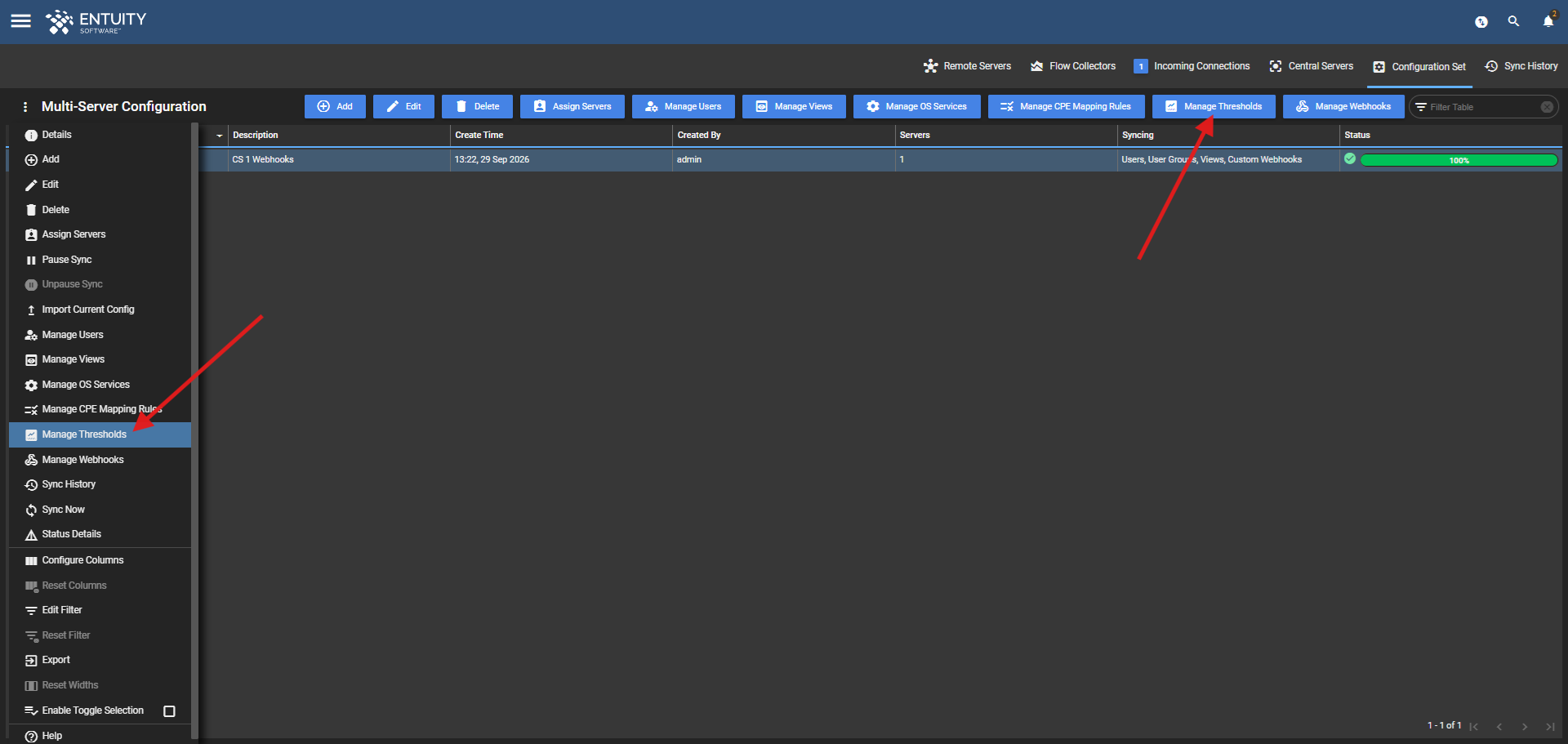
Task: Choose Import Current Config in side menu
Action: pyautogui.click(x=100, y=310)
